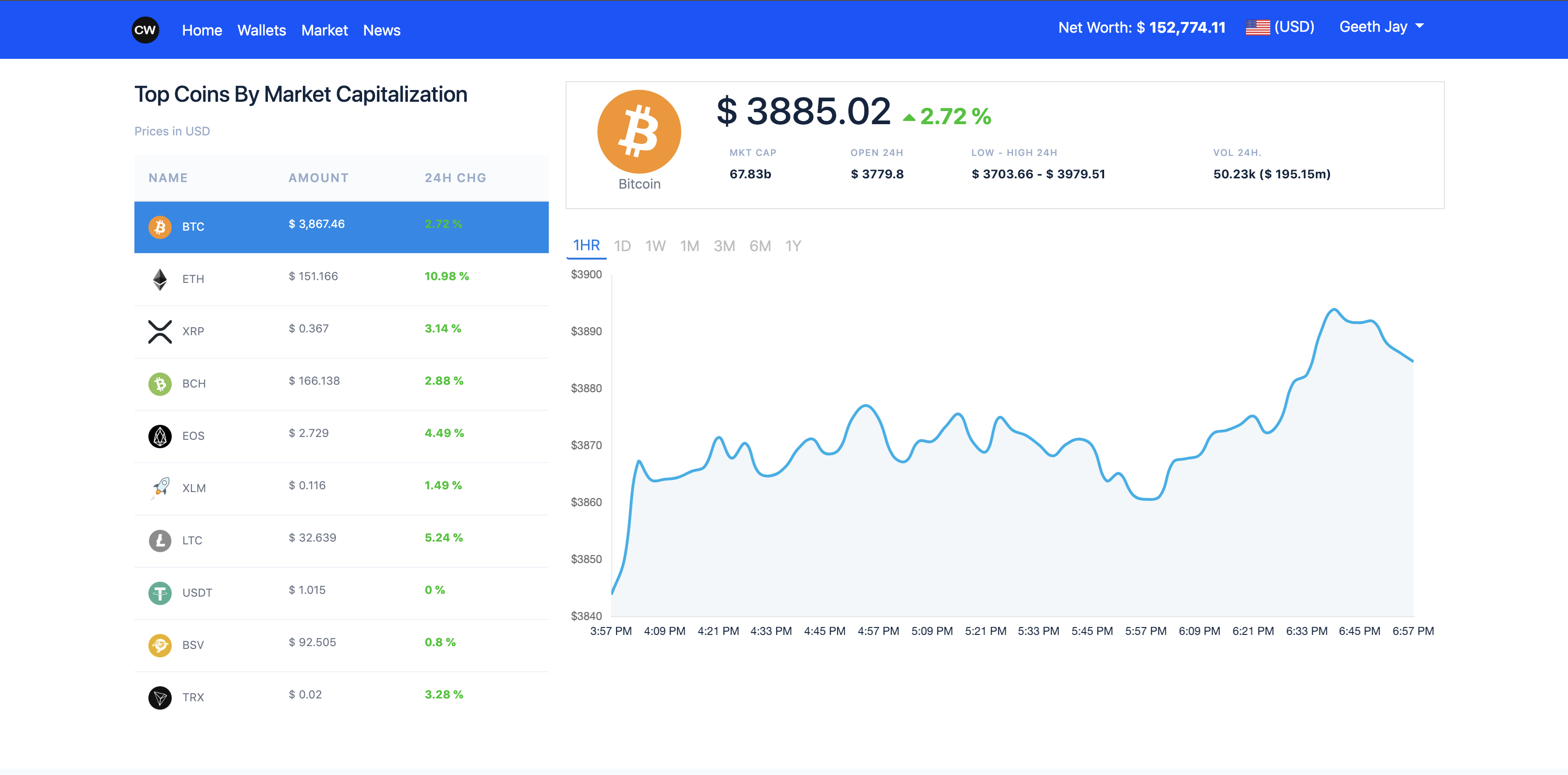Switch chart to 1W range
The height and width of the screenshot is (775, 1568).
[x=655, y=246]
